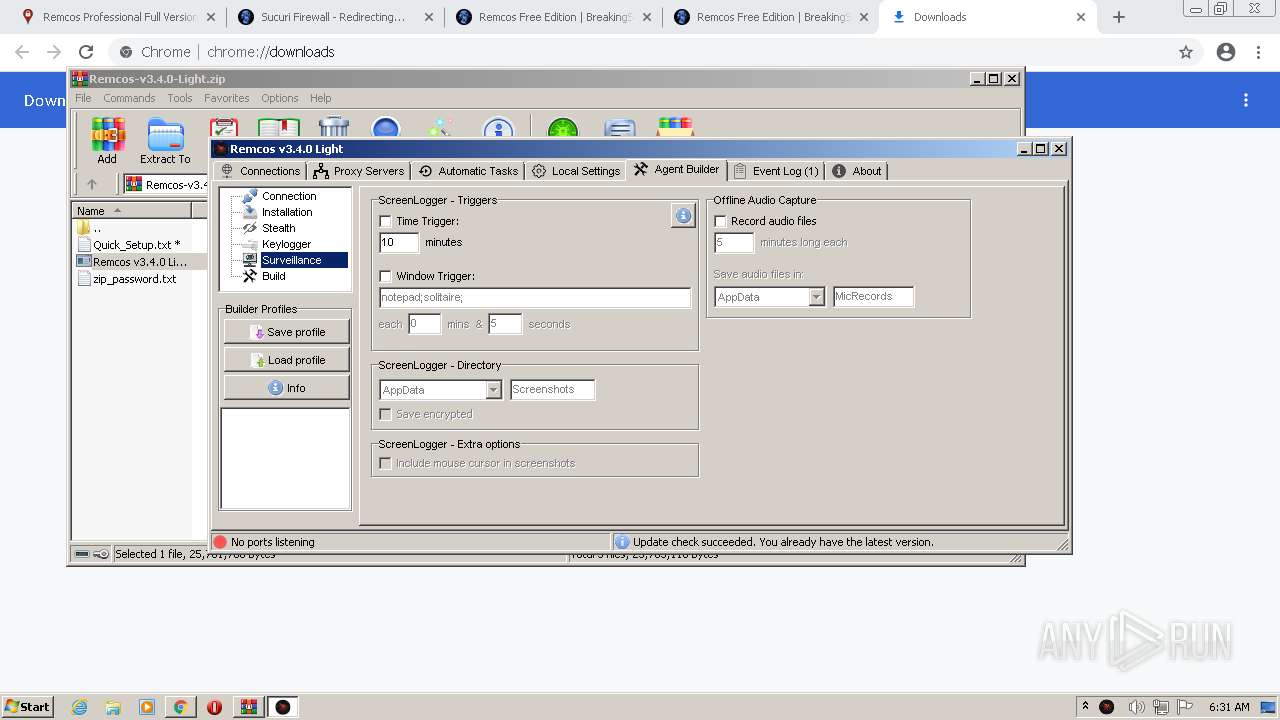Toggle Save encrypted checkbox
Viewport: 1280px width, 720px height.
click(386, 414)
